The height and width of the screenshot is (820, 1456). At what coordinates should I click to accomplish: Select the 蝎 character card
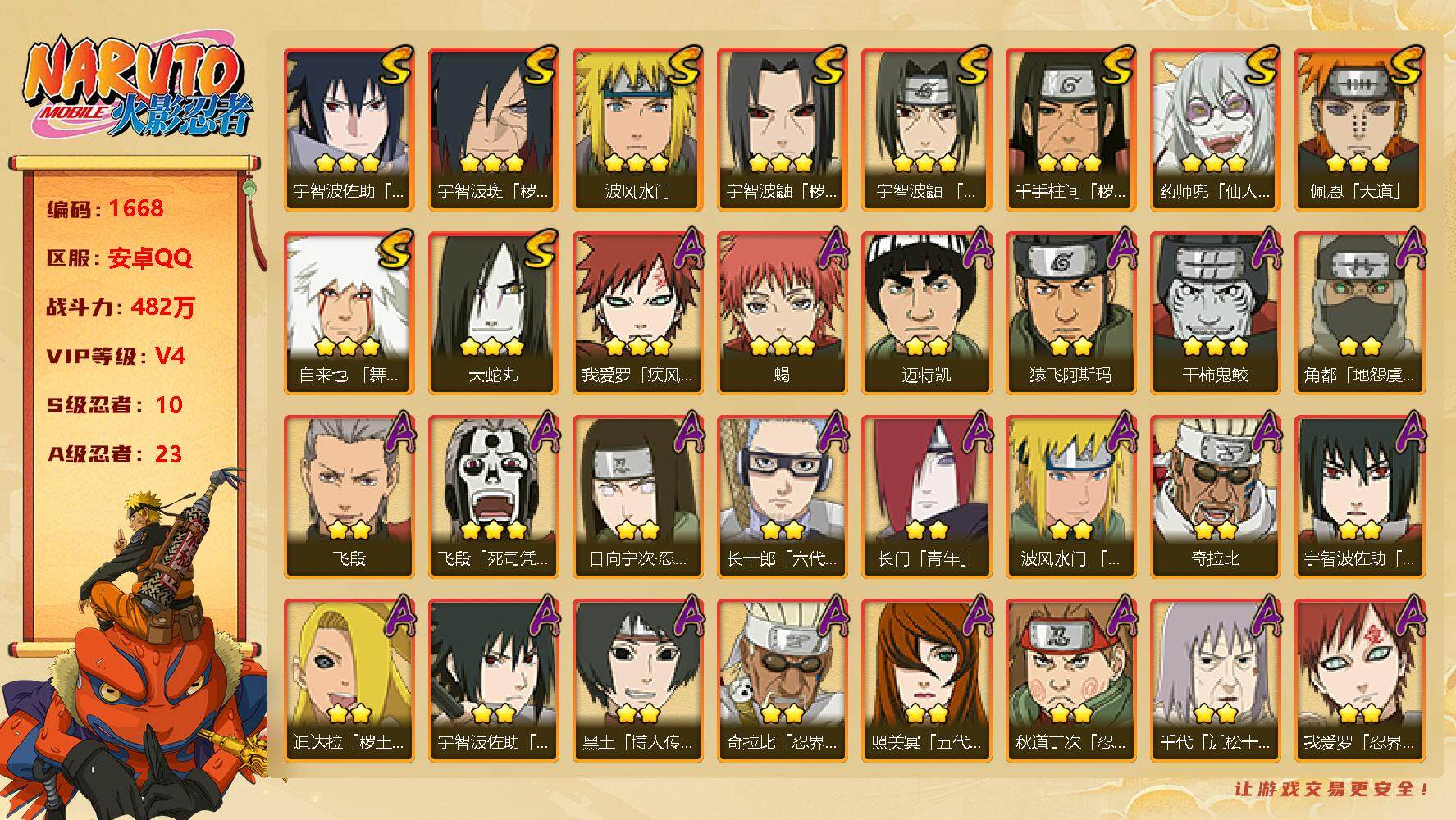tap(782, 313)
